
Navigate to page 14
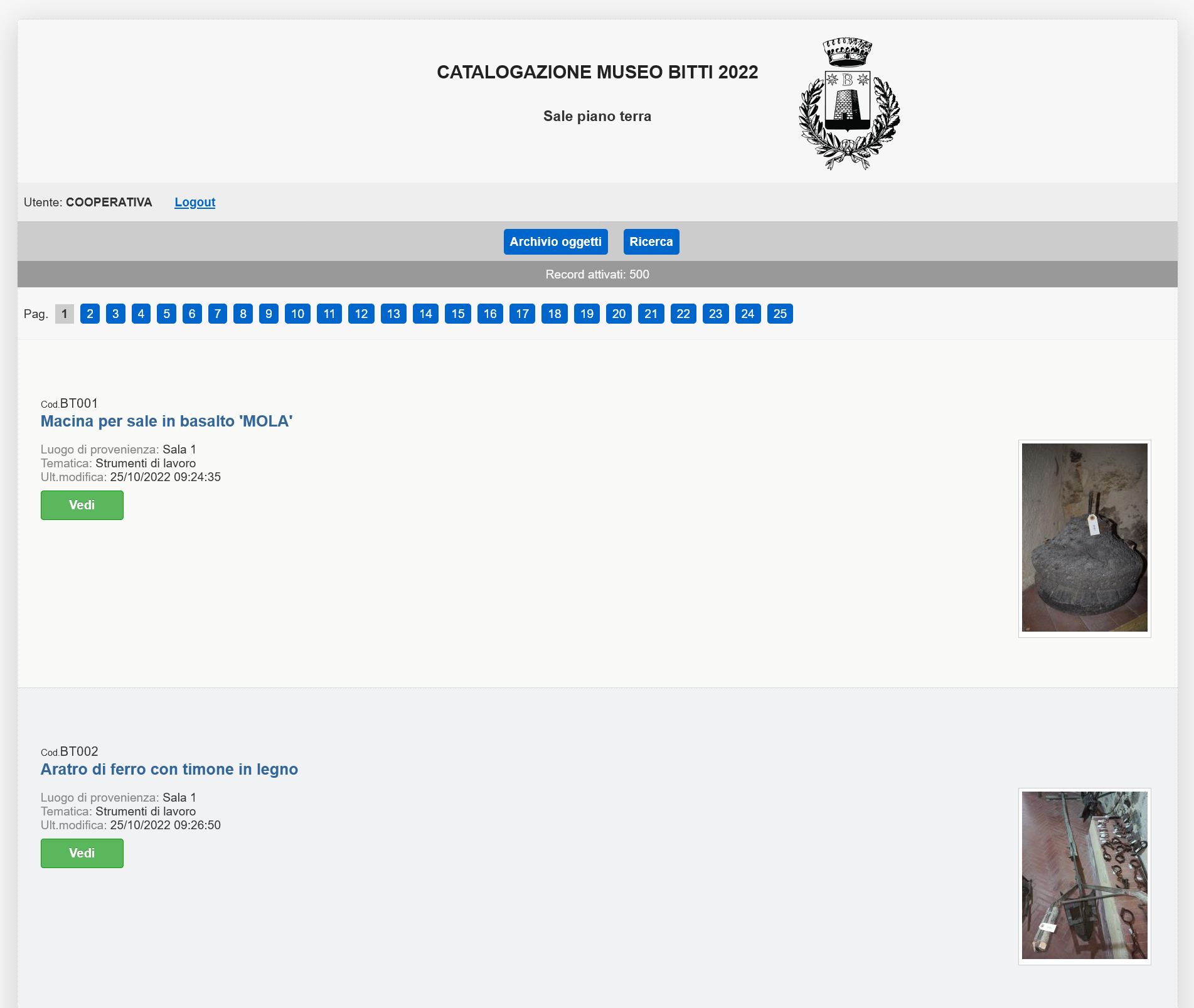[x=425, y=314]
